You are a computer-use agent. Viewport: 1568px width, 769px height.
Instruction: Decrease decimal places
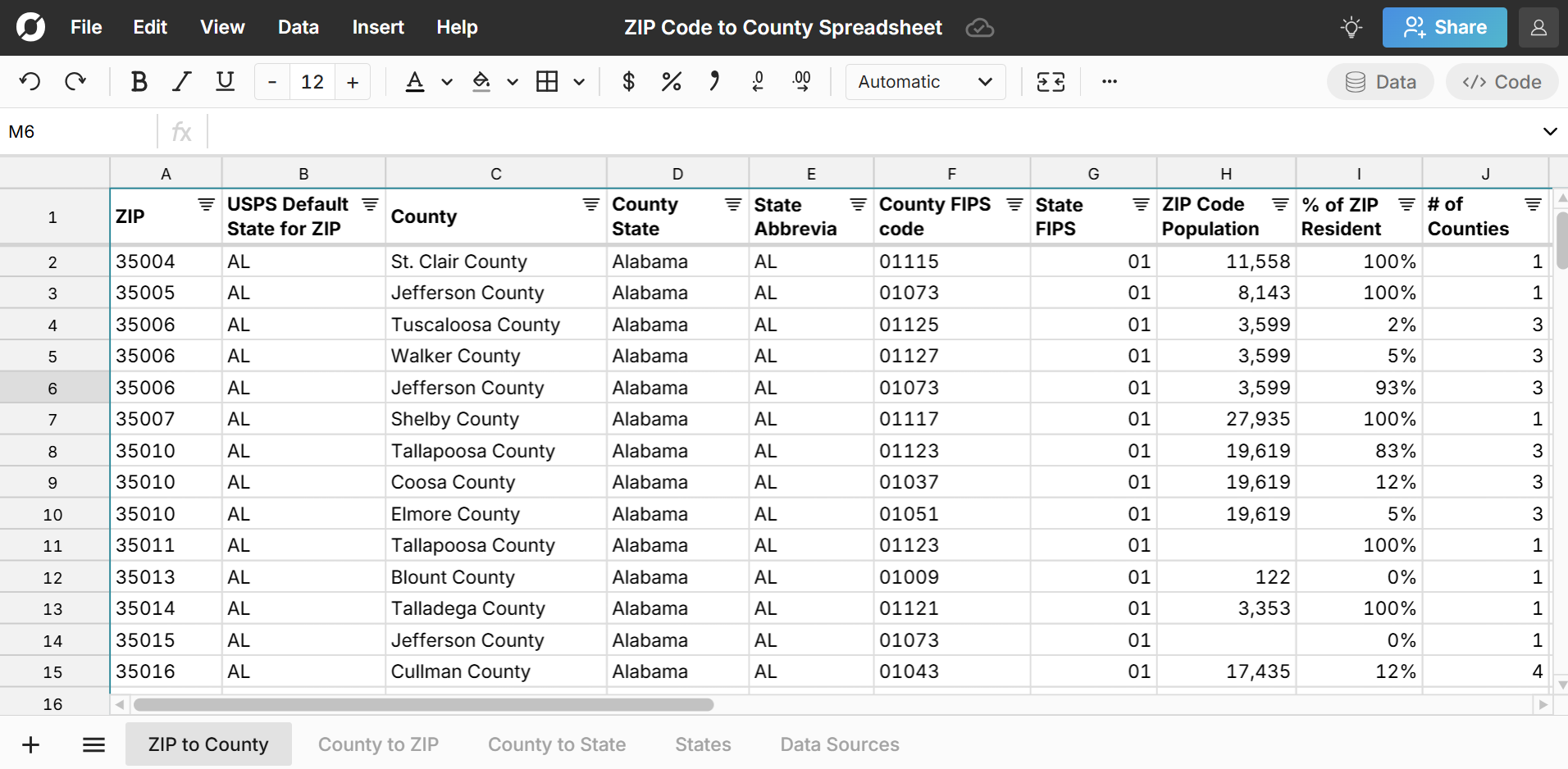[x=757, y=81]
